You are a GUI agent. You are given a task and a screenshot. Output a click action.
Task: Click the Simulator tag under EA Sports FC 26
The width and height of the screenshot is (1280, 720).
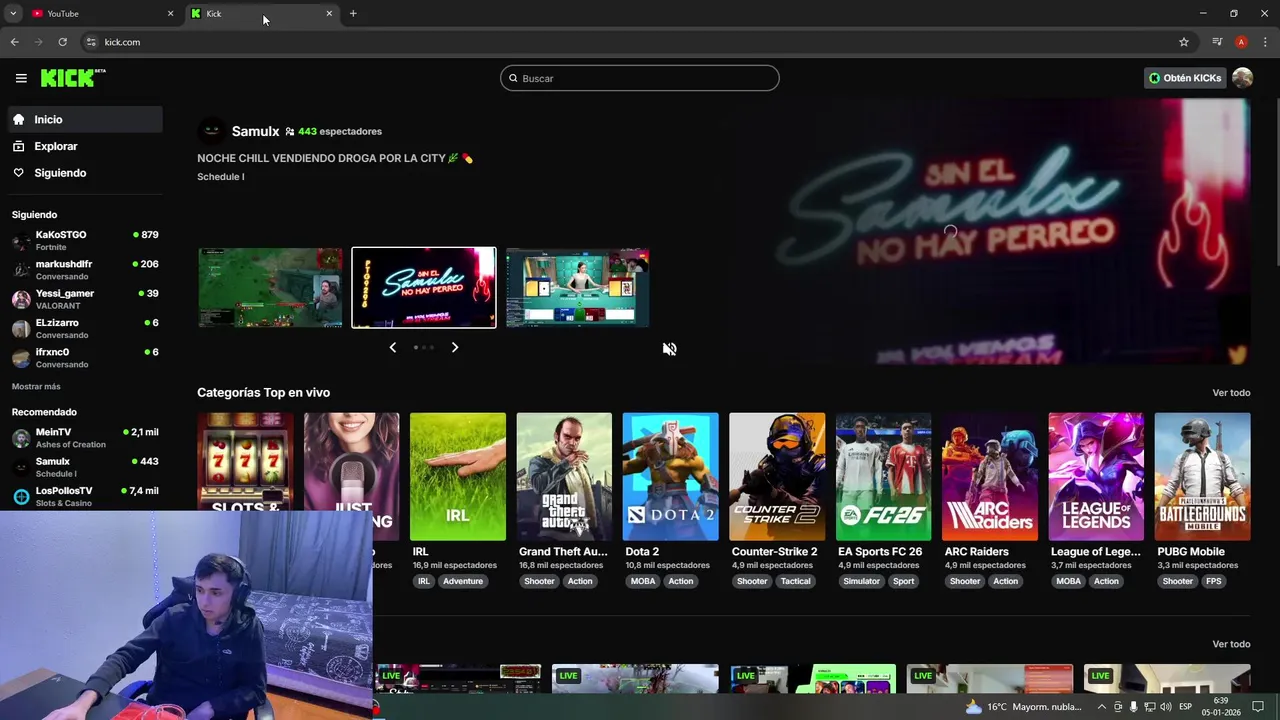(862, 581)
